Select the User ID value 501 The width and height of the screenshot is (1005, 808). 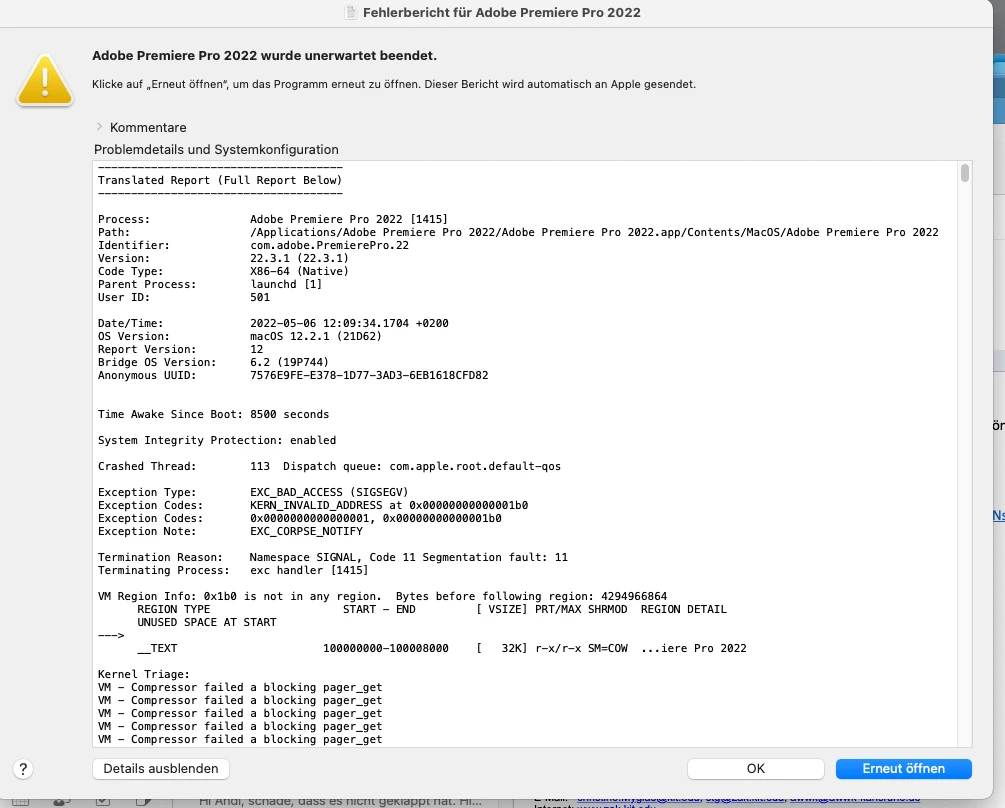[260, 297]
